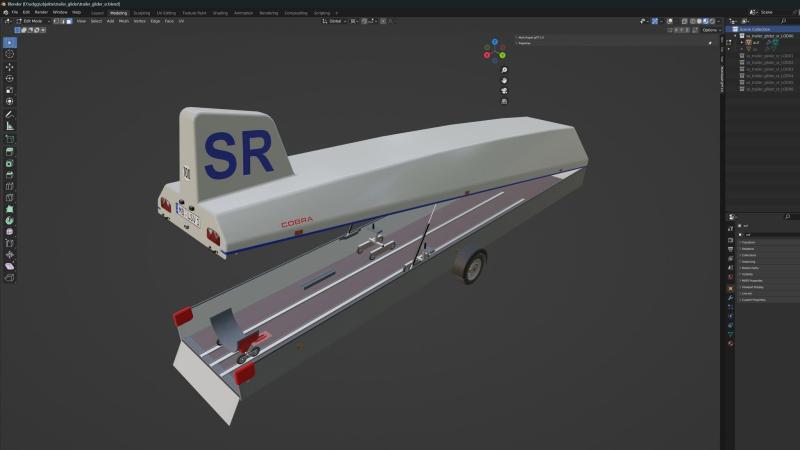Viewport: 800px width, 450px height.
Task: Enable vertex select mode
Action: coord(56,21)
